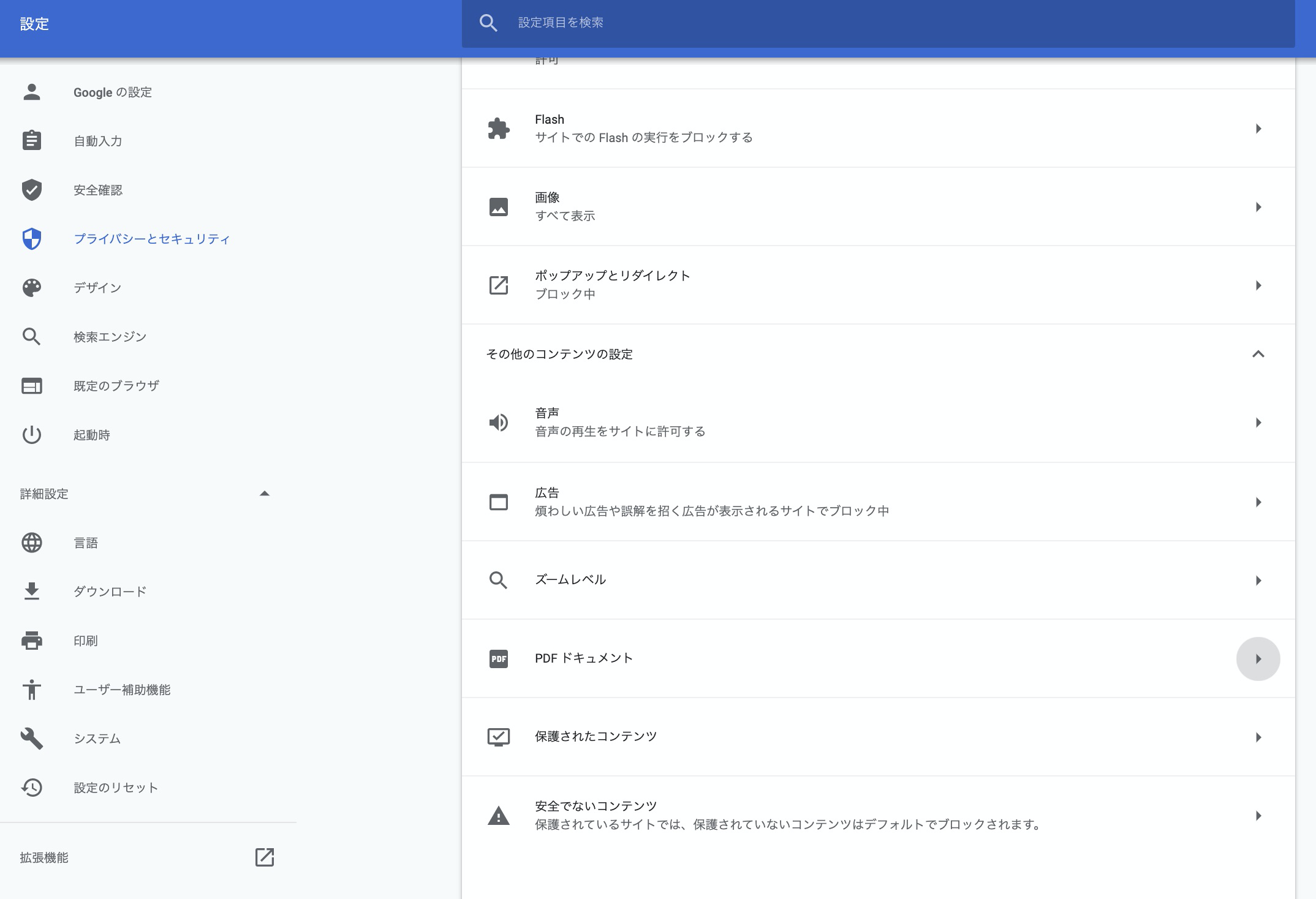Click the ブロック中 status under ポップアップ
Viewport: 1316px width, 899px height.
point(565,294)
